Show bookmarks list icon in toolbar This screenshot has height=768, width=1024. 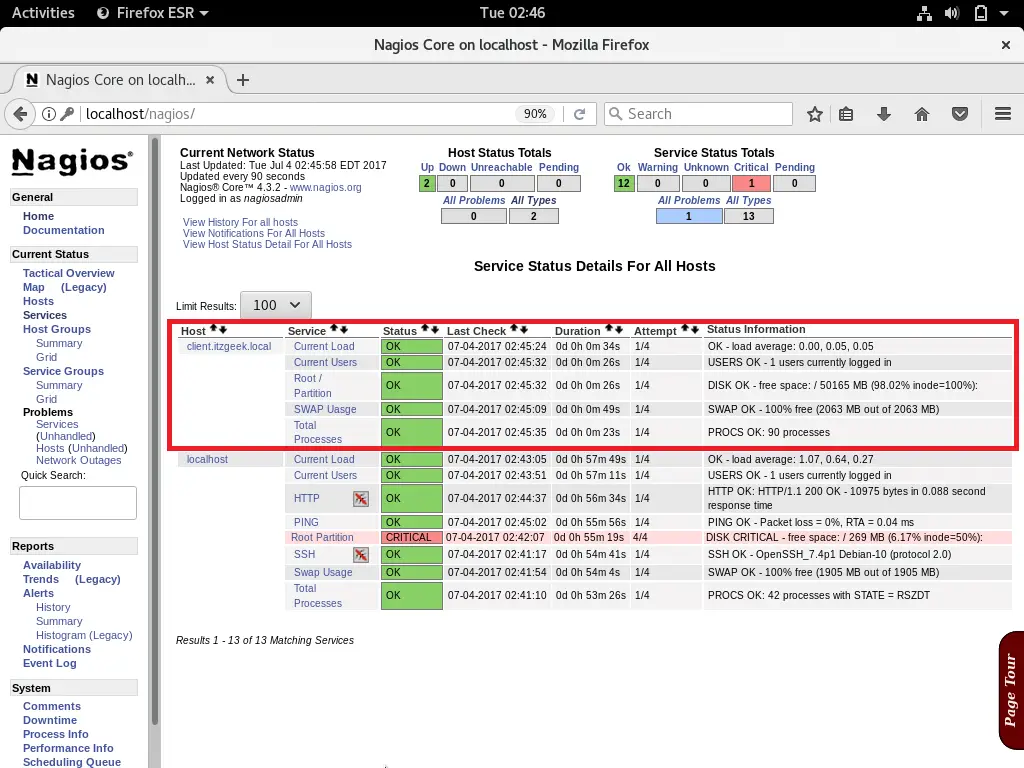[x=846, y=114]
